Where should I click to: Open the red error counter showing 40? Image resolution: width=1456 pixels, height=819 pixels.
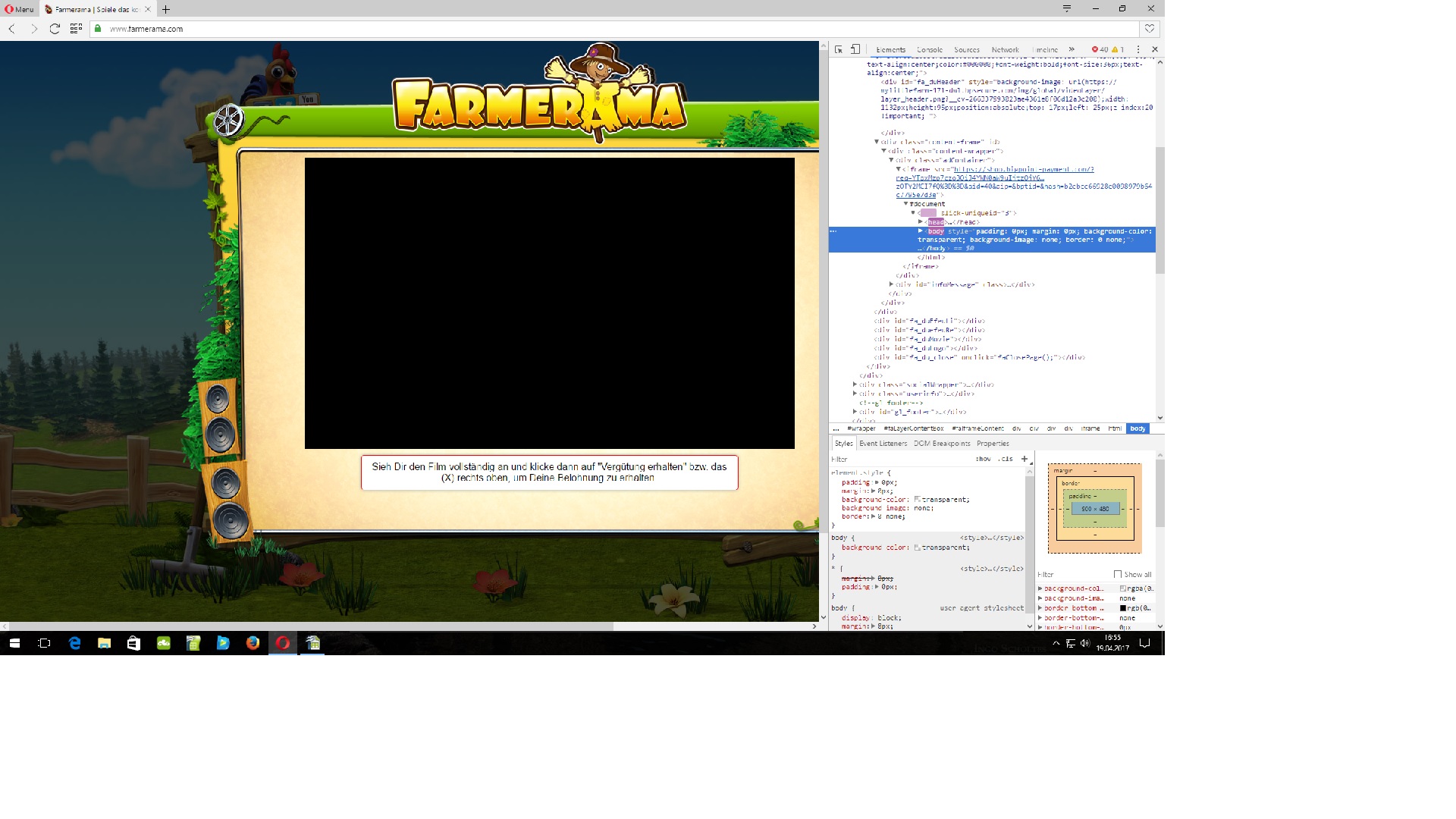pos(1100,49)
